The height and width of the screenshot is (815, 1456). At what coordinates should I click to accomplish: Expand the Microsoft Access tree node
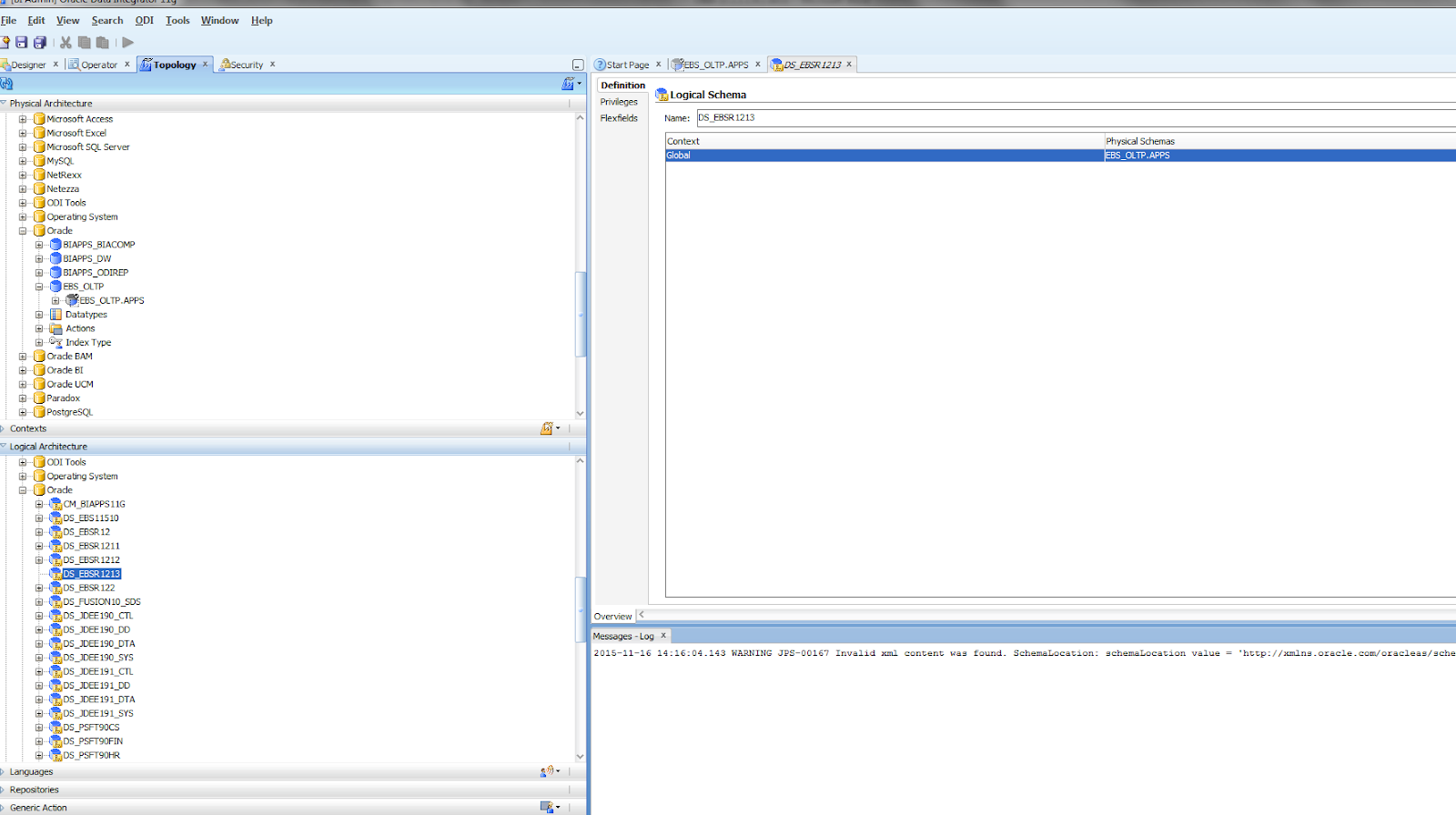pos(23,119)
